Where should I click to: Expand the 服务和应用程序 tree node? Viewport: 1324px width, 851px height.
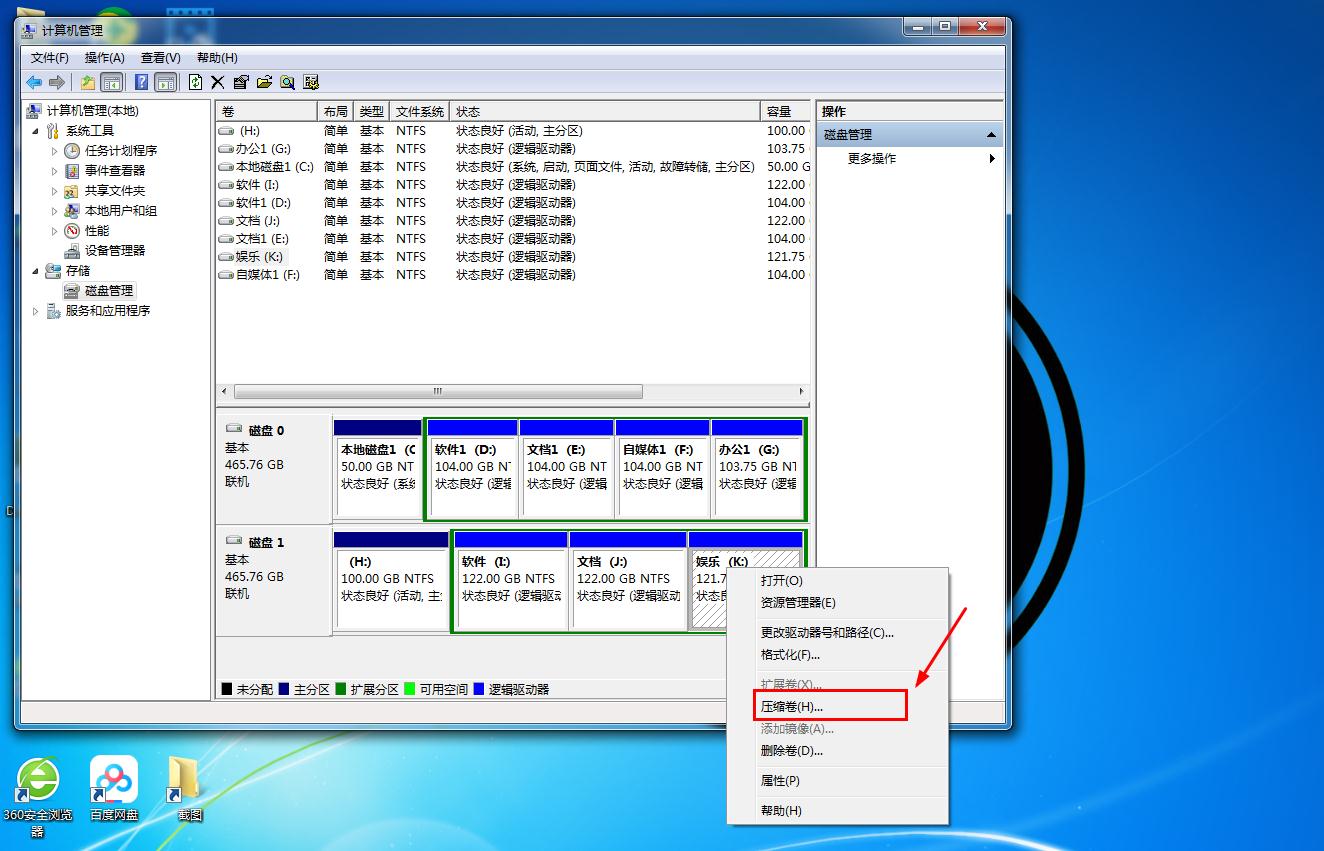pos(37,311)
